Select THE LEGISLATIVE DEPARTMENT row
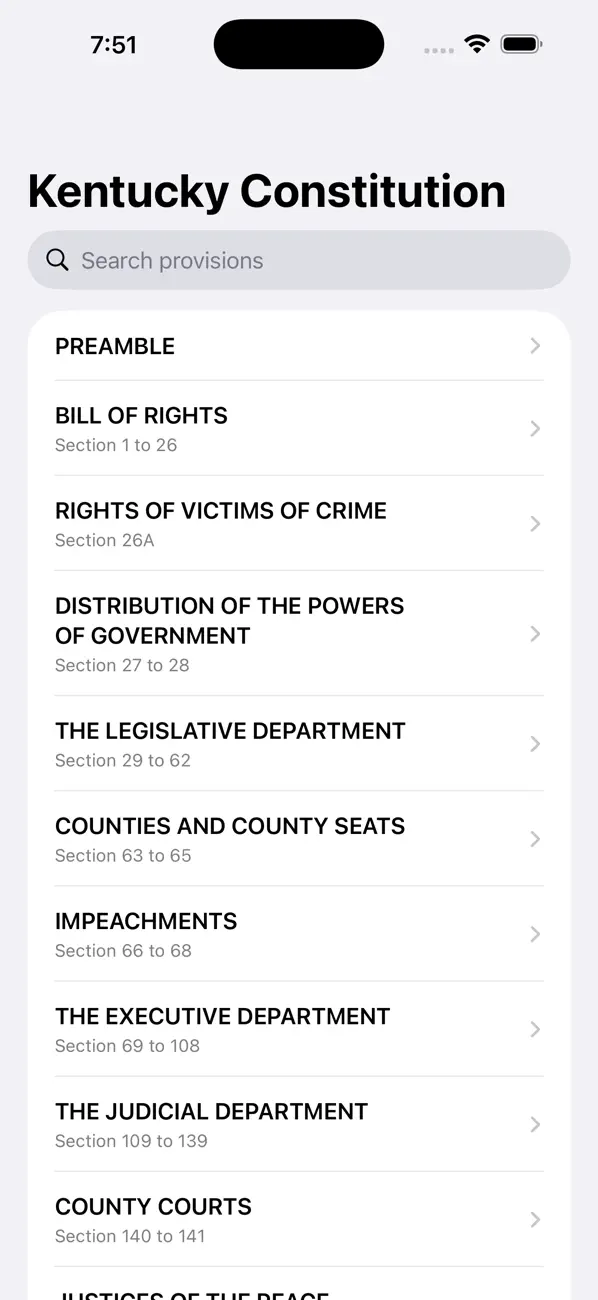This screenshot has width=598, height=1300. tap(300, 744)
